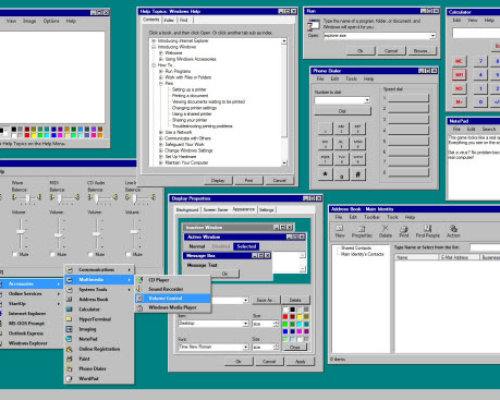The width and height of the screenshot is (500, 400).
Task: Click the pound key on Phone Dialer keypad
Action: tap(358, 174)
